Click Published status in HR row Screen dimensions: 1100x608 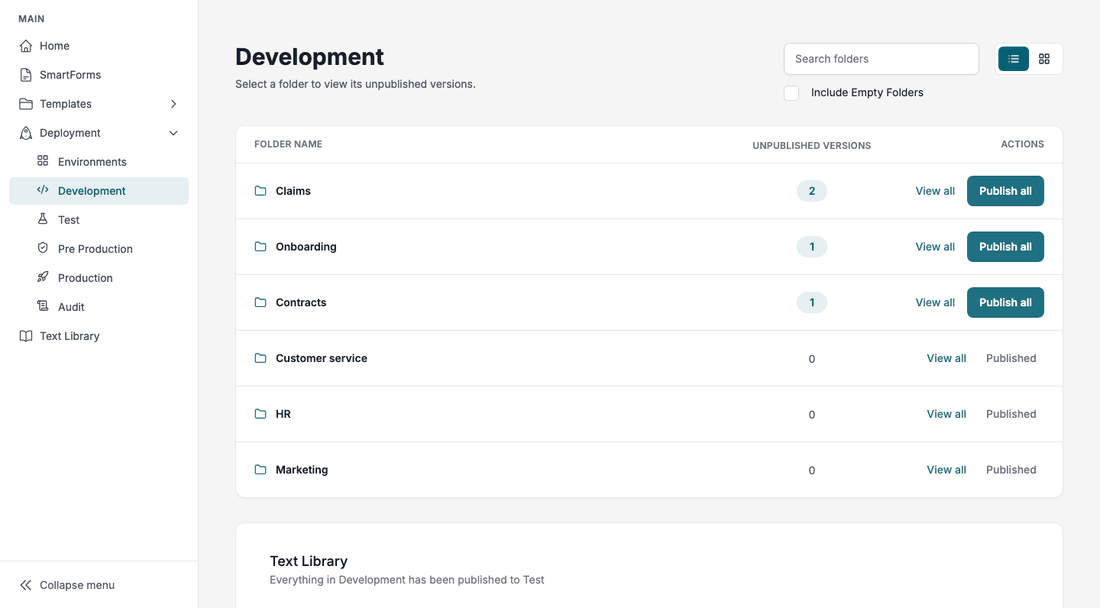pos(1011,414)
